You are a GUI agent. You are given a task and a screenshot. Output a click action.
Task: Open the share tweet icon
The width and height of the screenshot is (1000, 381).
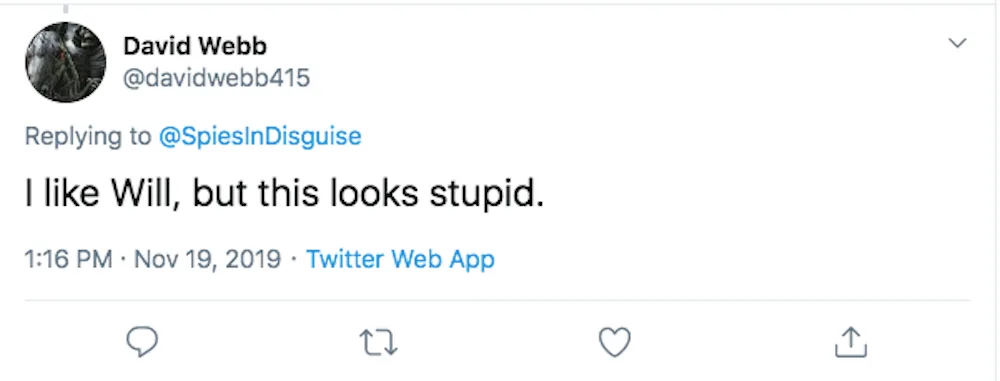point(851,342)
